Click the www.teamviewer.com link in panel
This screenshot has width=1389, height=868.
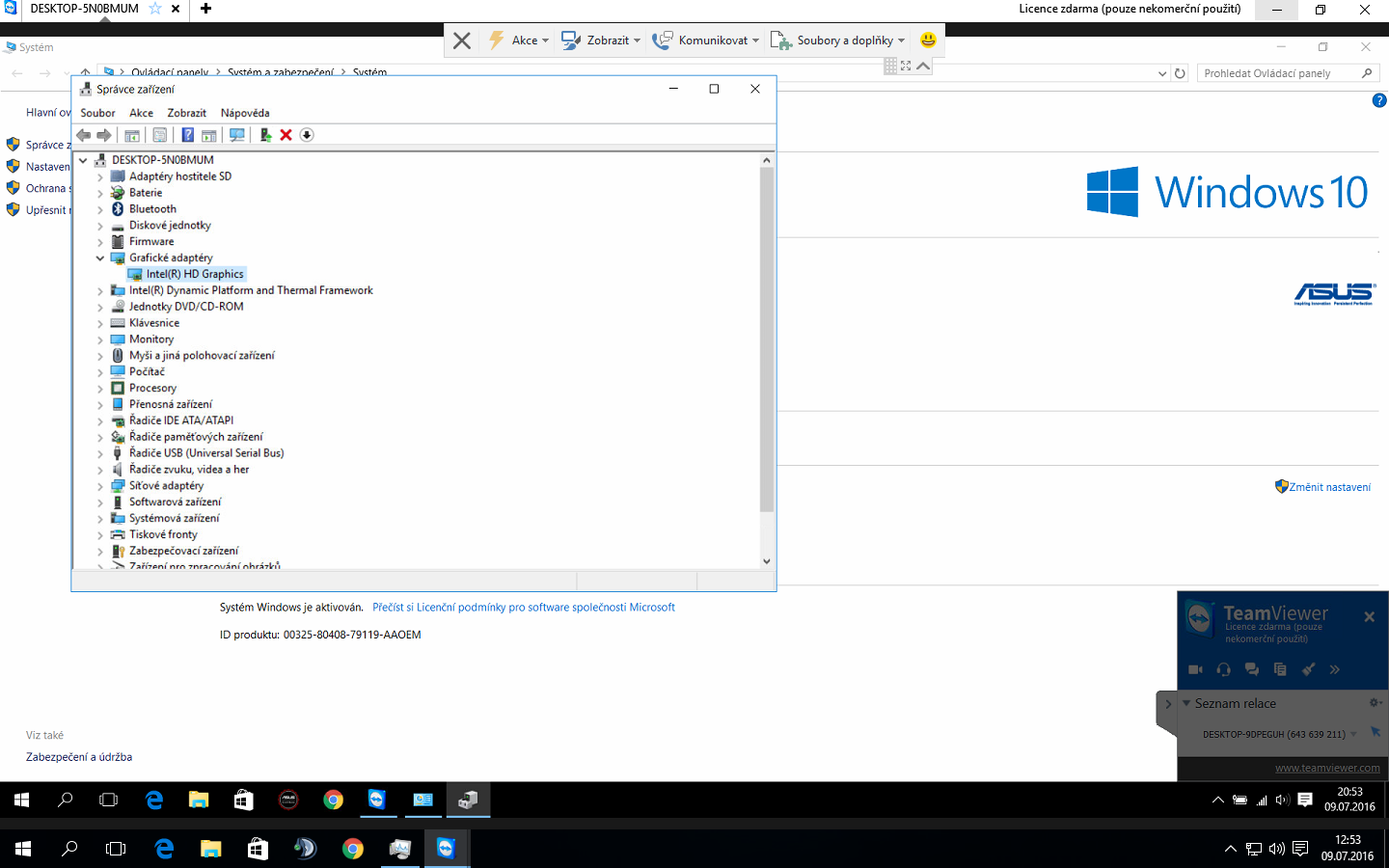point(1327,769)
